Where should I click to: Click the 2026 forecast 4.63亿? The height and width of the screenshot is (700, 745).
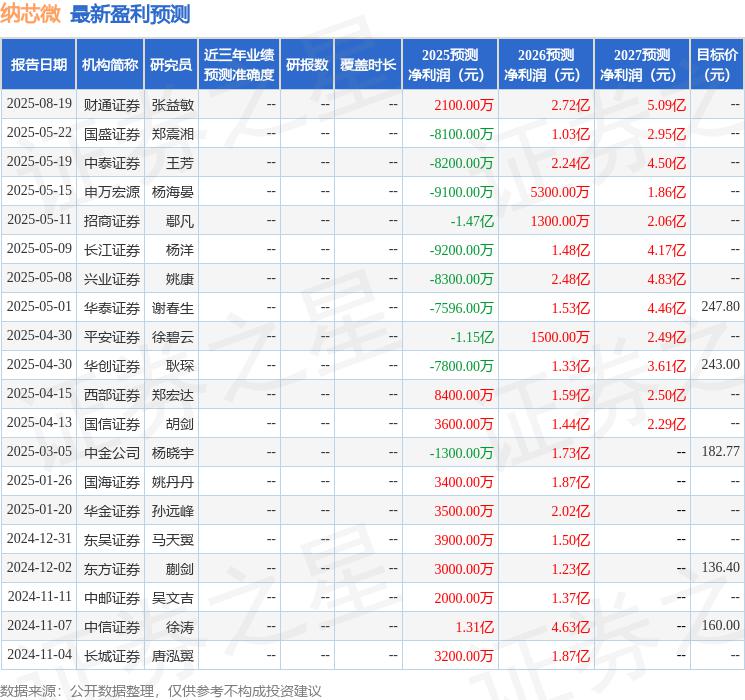pyautogui.click(x=570, y=627)
